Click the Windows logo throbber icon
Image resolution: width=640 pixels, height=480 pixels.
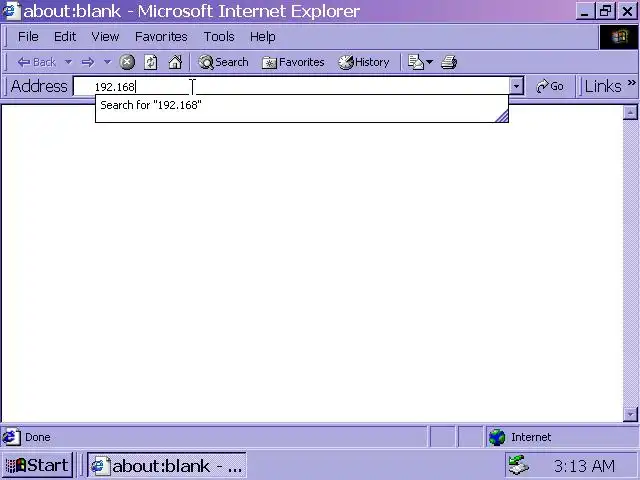(x=619, y=37)
